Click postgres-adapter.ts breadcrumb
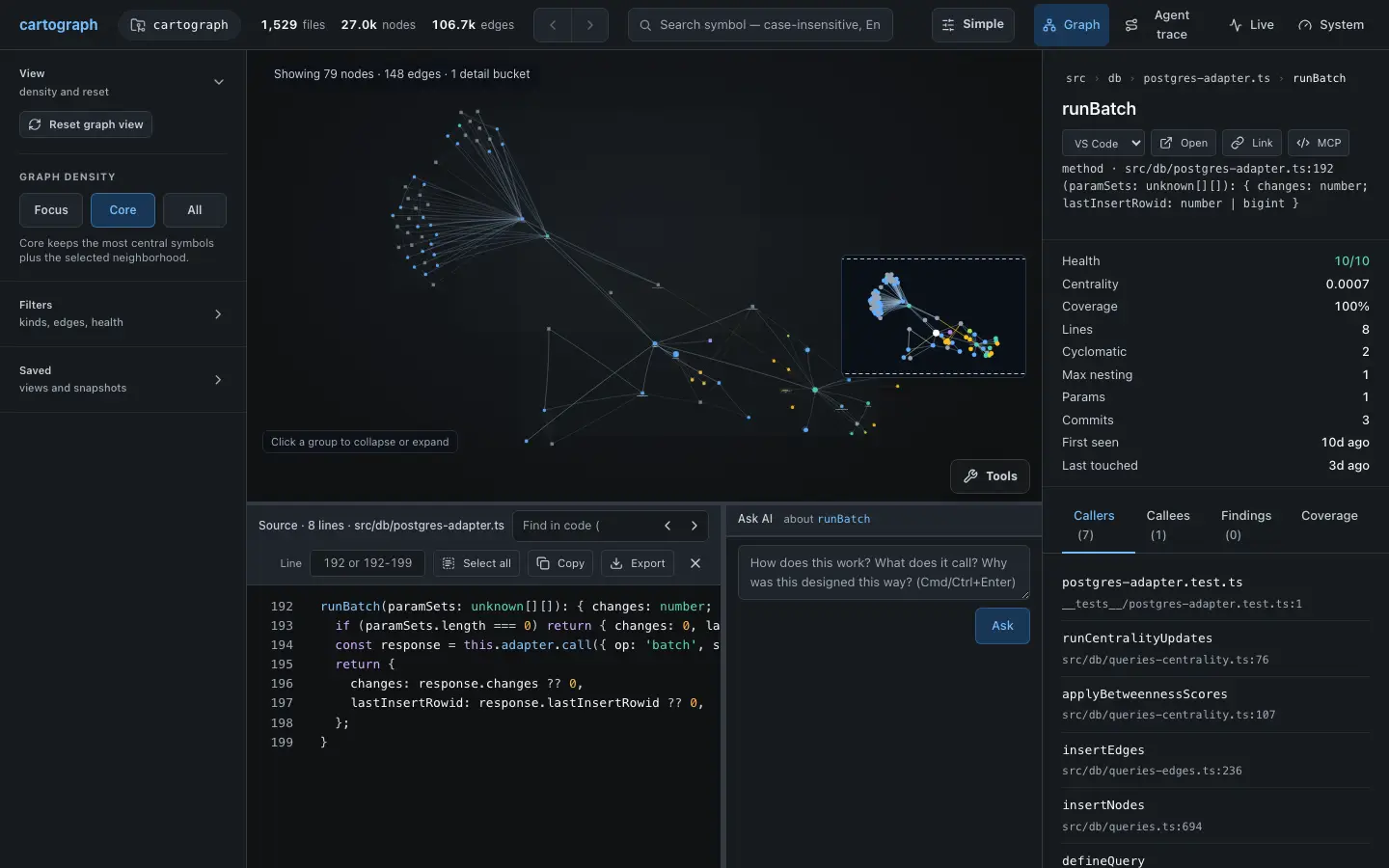1389x868 pixels. [x=1207, y=78]
